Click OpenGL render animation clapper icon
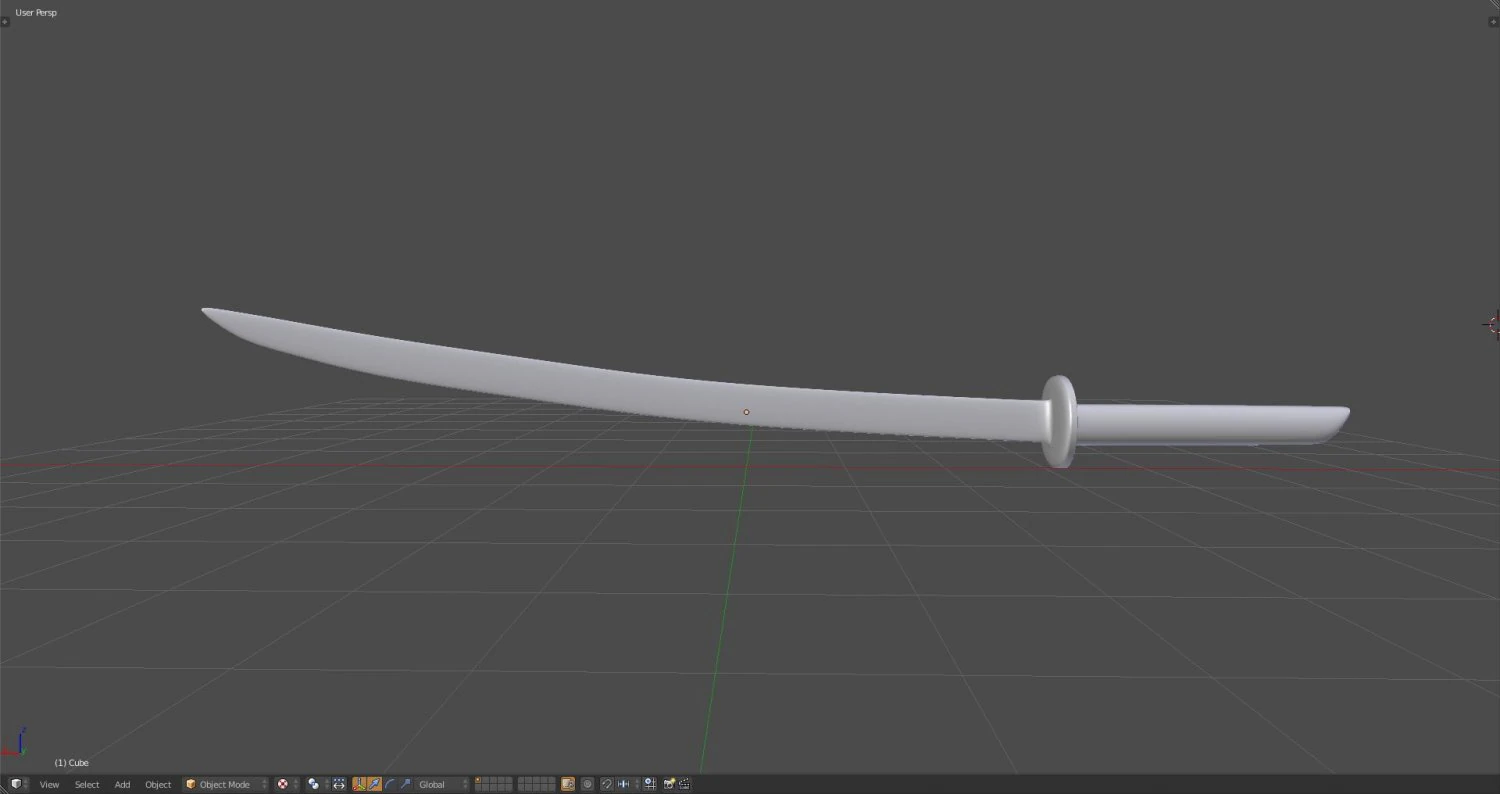Screen dimensions: 1500x794 pos(685,785)
